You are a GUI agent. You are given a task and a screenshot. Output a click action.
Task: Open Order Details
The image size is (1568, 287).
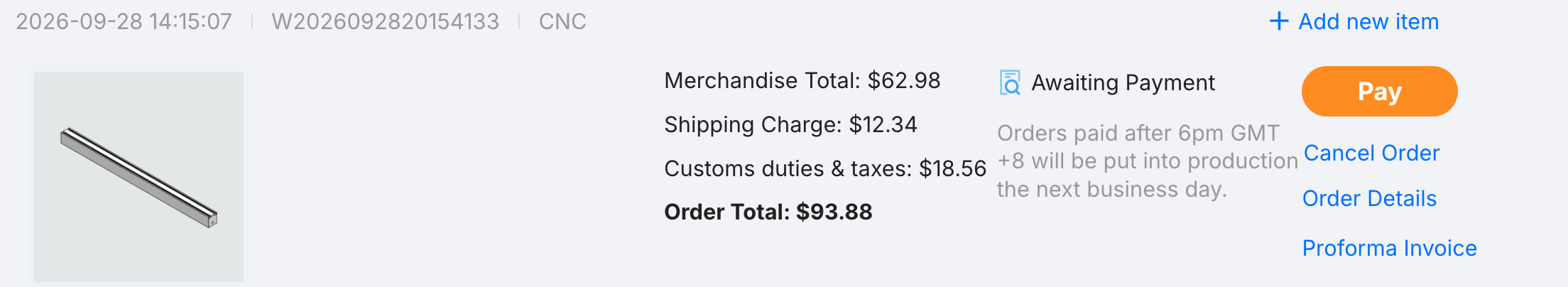click(1369, 198)
